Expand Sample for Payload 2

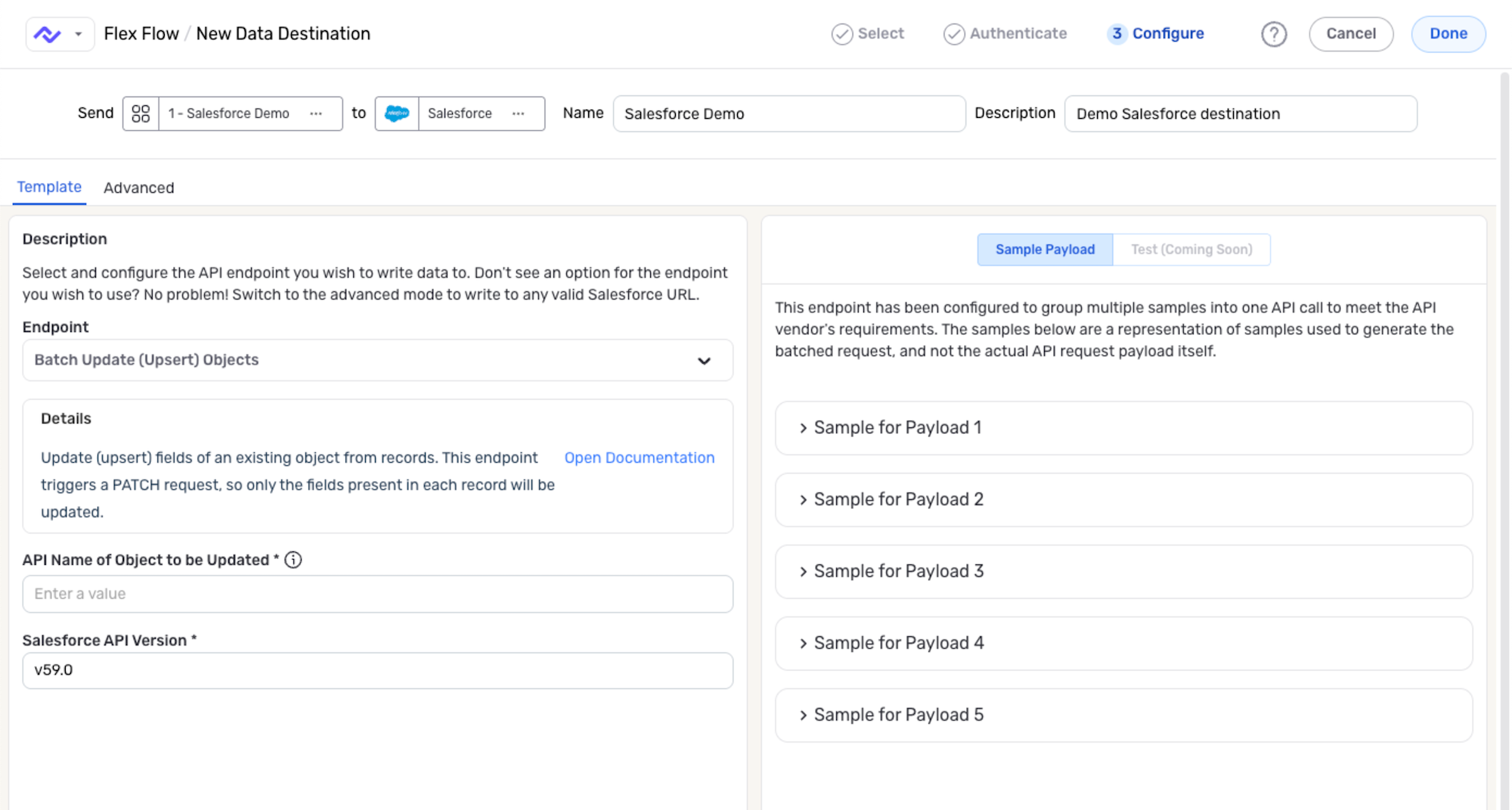point(1123,500)
